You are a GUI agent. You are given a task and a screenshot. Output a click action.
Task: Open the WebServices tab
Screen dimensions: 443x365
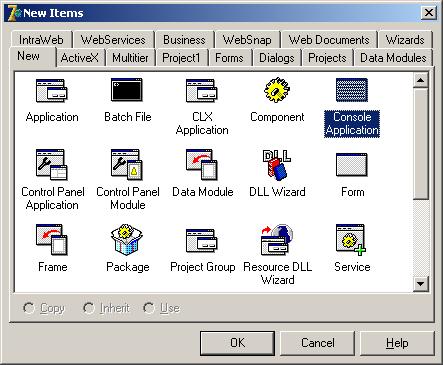[113, 40]
